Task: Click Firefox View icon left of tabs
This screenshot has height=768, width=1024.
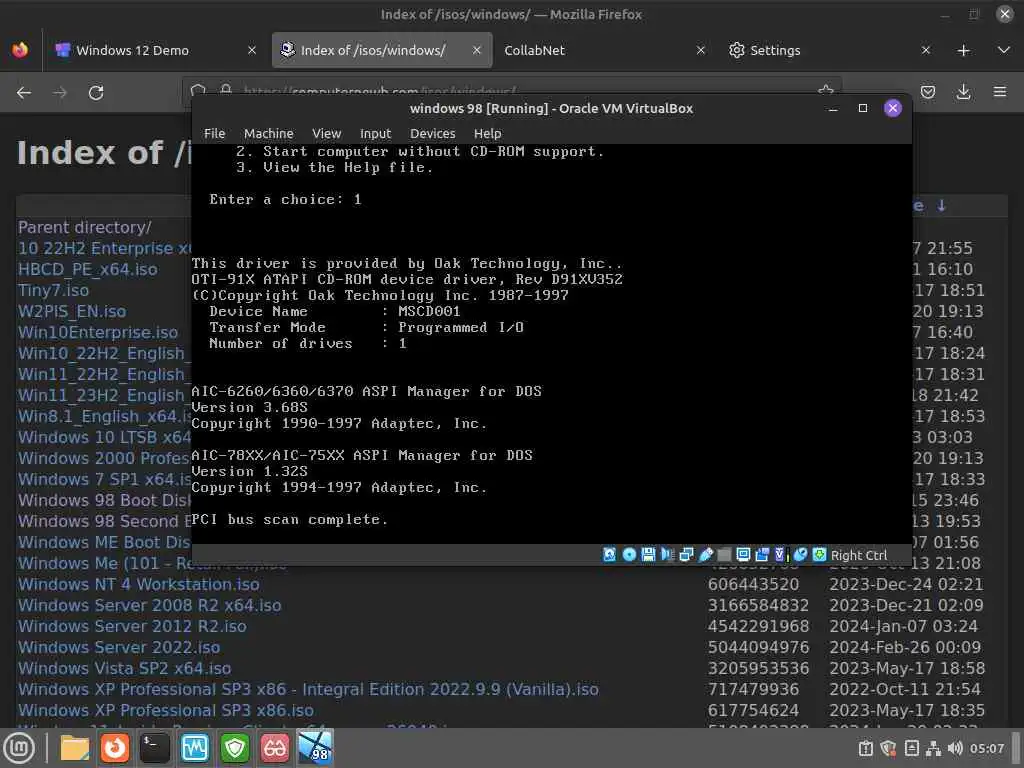Action: [20, 50]
